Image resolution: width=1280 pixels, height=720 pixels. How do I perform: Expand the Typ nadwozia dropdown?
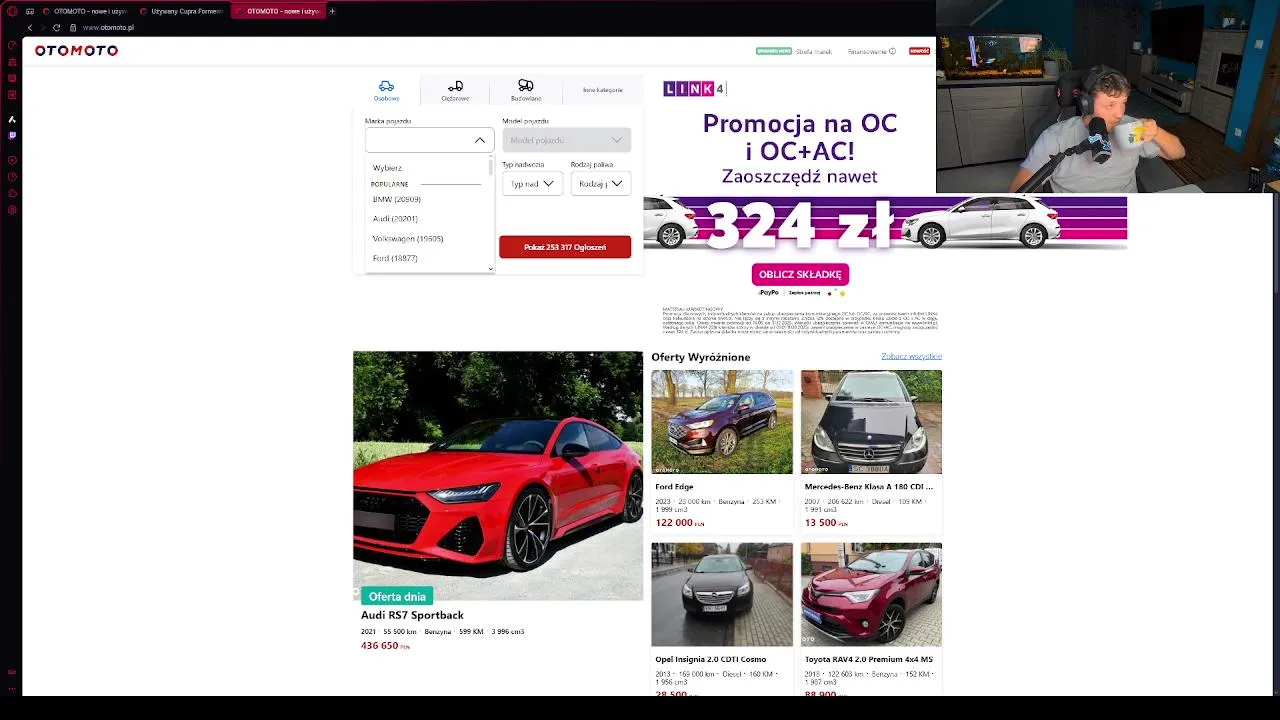coord(532,183)
